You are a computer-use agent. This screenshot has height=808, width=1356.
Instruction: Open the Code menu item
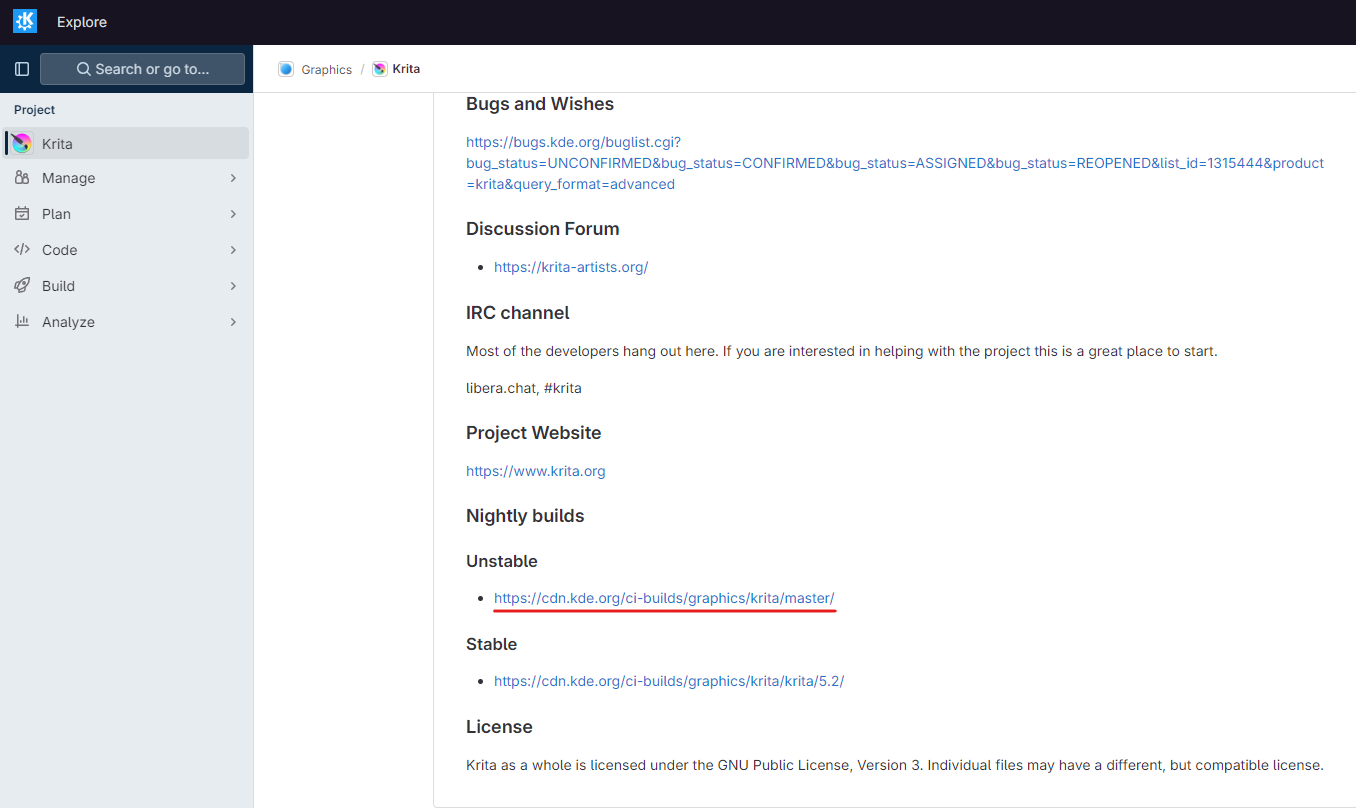coord(127,250)
